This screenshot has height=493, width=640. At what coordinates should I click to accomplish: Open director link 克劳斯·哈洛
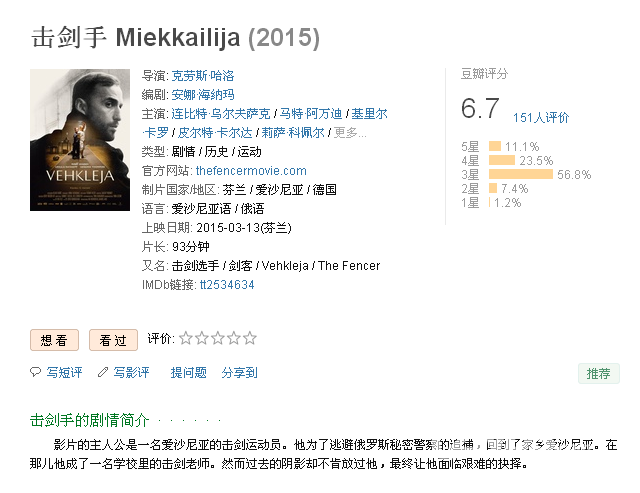pyautogui.click(x=203, y=76)
